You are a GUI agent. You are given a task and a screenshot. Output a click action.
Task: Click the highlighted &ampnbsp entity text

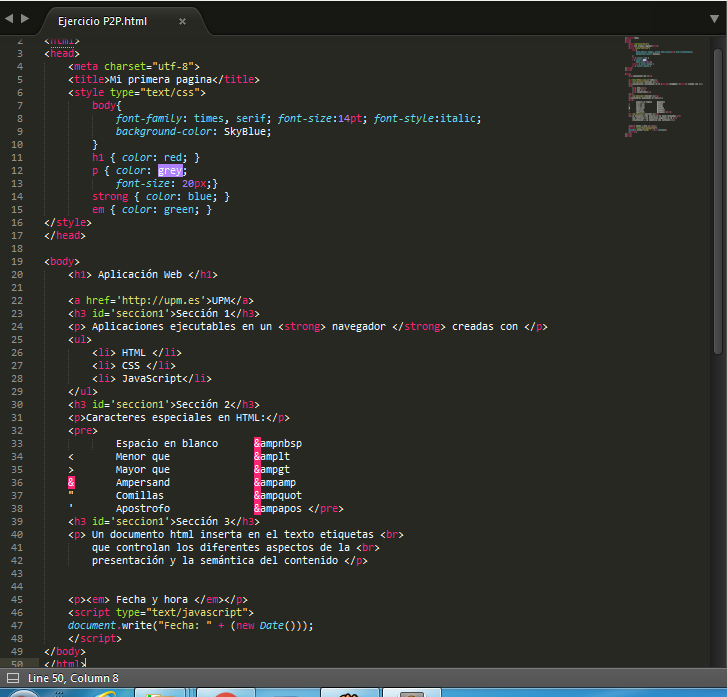click(278, 443)
